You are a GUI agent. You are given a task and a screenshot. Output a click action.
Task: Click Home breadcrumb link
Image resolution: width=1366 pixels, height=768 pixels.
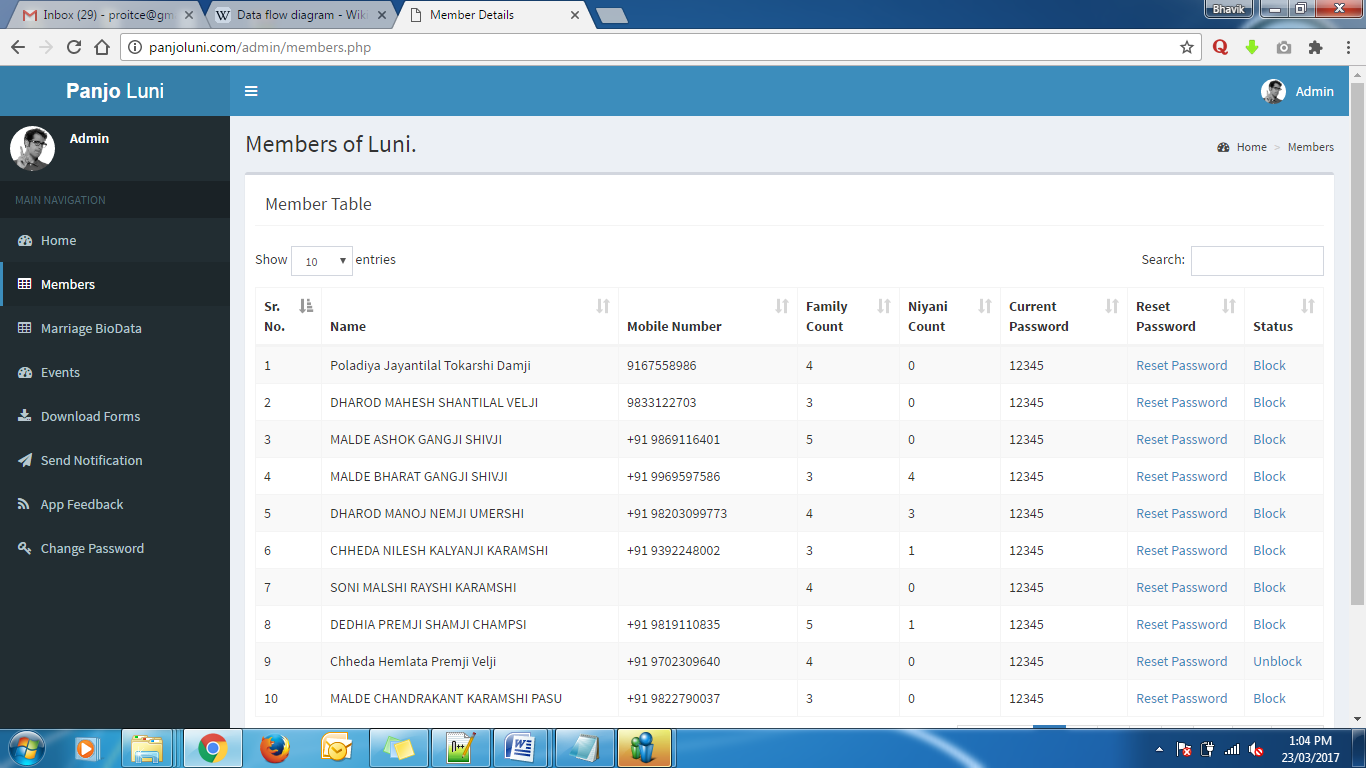[x=1251, y=147]
